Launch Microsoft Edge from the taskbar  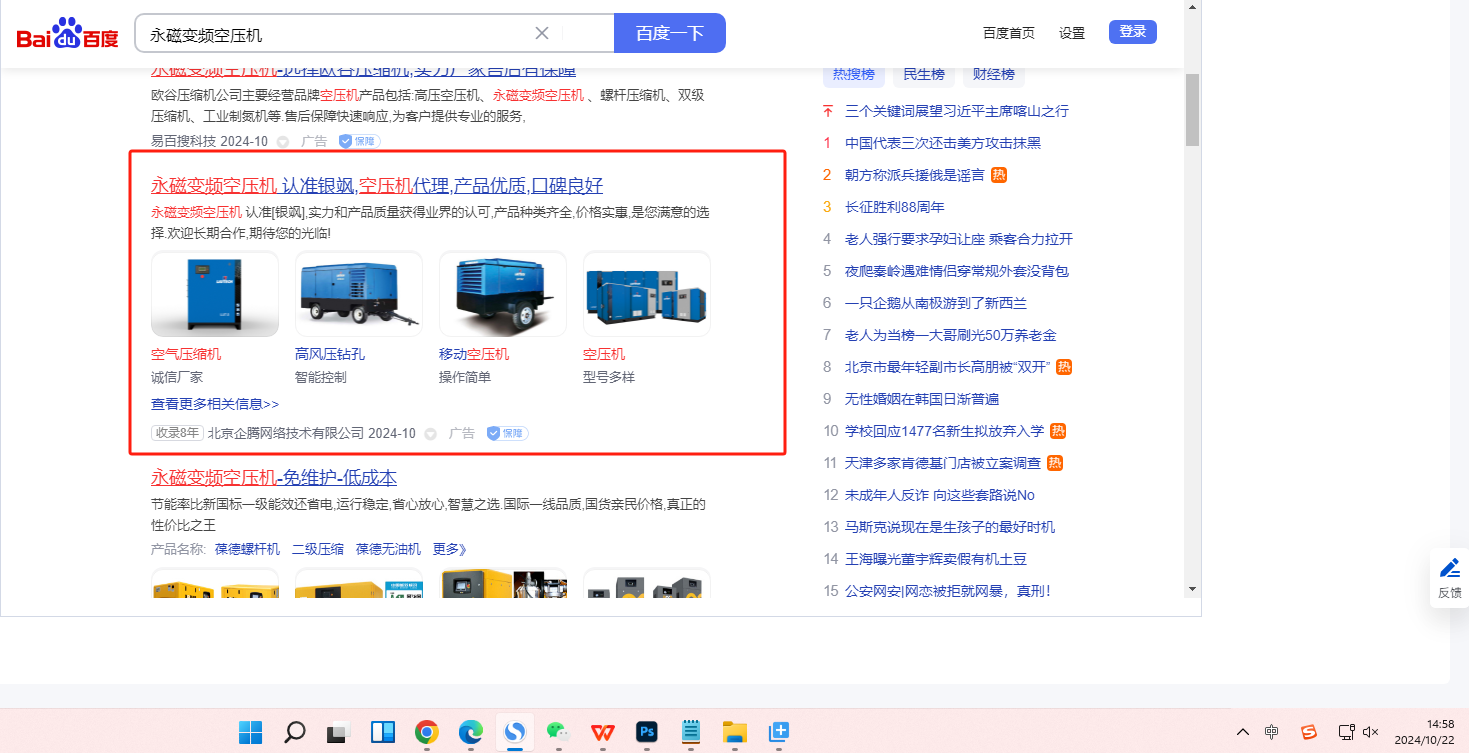471,732
